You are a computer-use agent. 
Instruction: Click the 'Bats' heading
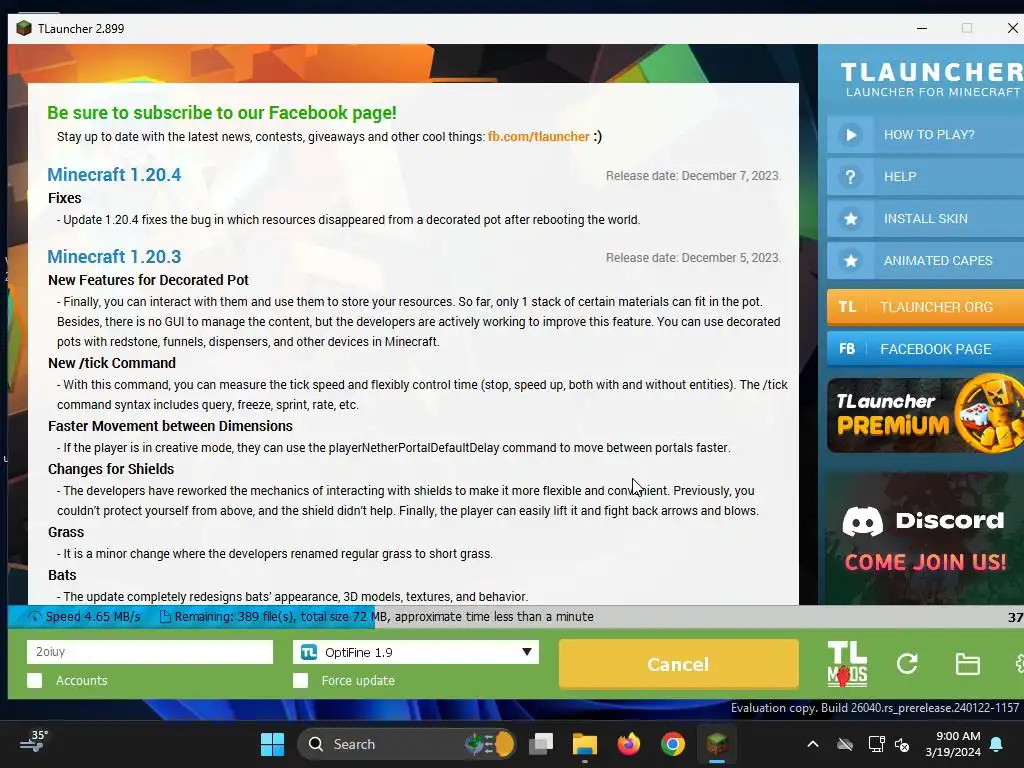click(62, 575)
